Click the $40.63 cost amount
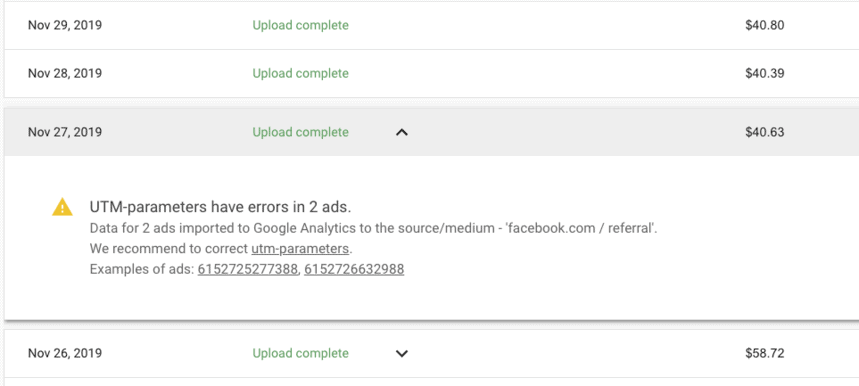Viewport: 859px width, 386px height. pyautogui.click(x=765, y=132)
